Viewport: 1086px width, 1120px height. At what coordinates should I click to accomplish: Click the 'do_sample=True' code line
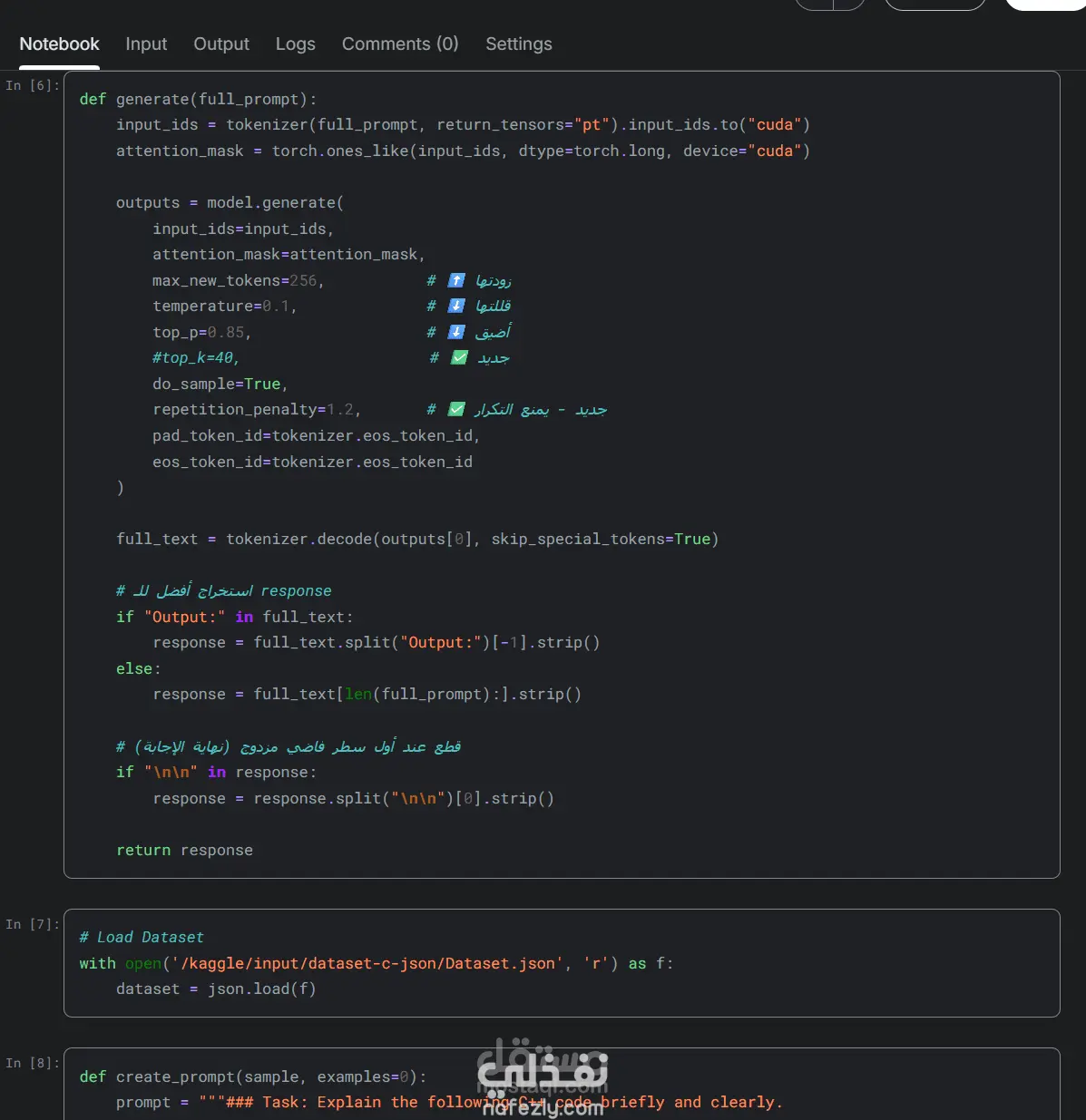tap(220, 384)
